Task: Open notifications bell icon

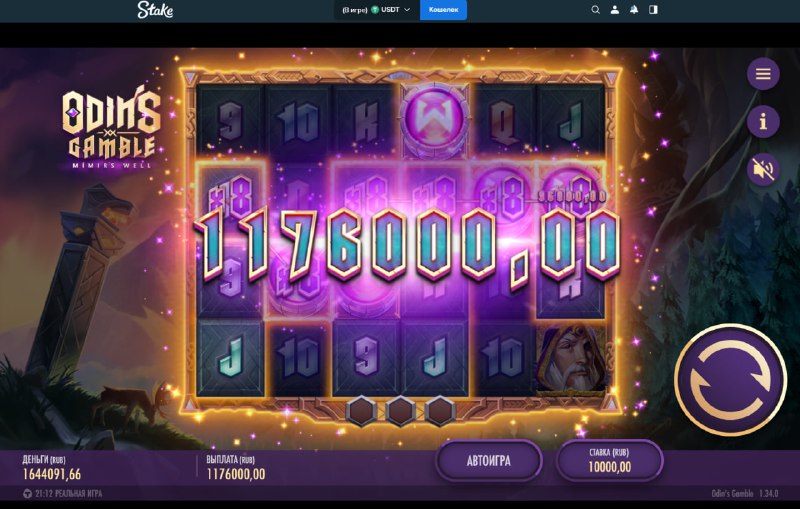Action: pyautogui.click(x=634, y=10)
